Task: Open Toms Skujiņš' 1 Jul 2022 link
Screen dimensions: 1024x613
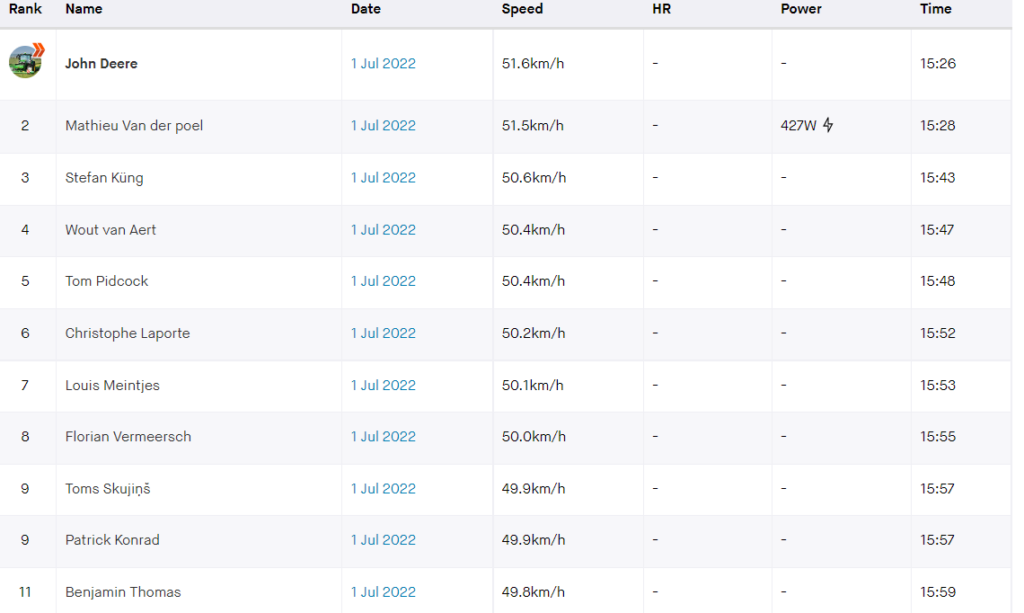Action: tap(383, 488)
